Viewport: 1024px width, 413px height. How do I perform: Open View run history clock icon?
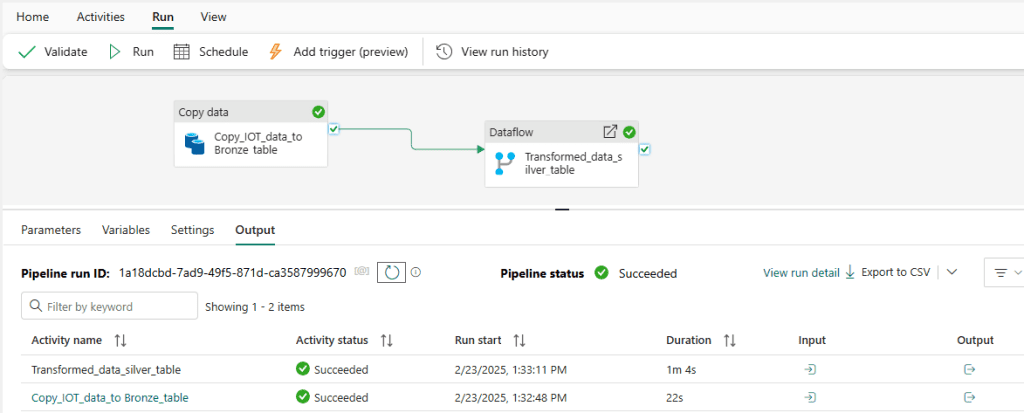click(444, 52)
